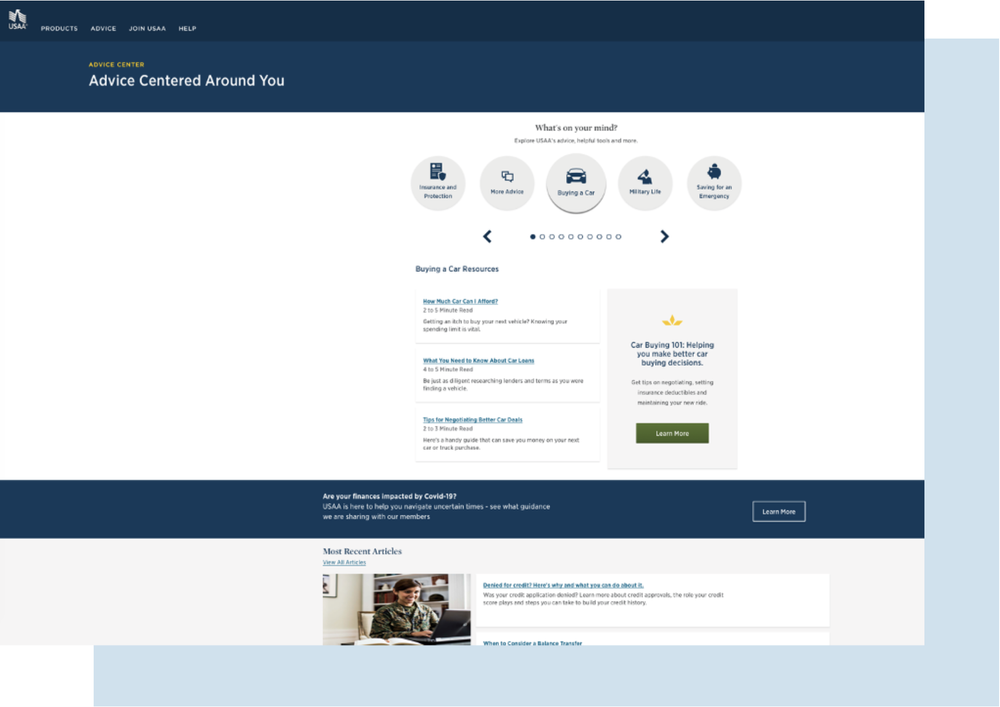This screenshot has height=707, width=1000.
Task: Click the Advice Center breadcrumb label
Action: coord(116,64)
